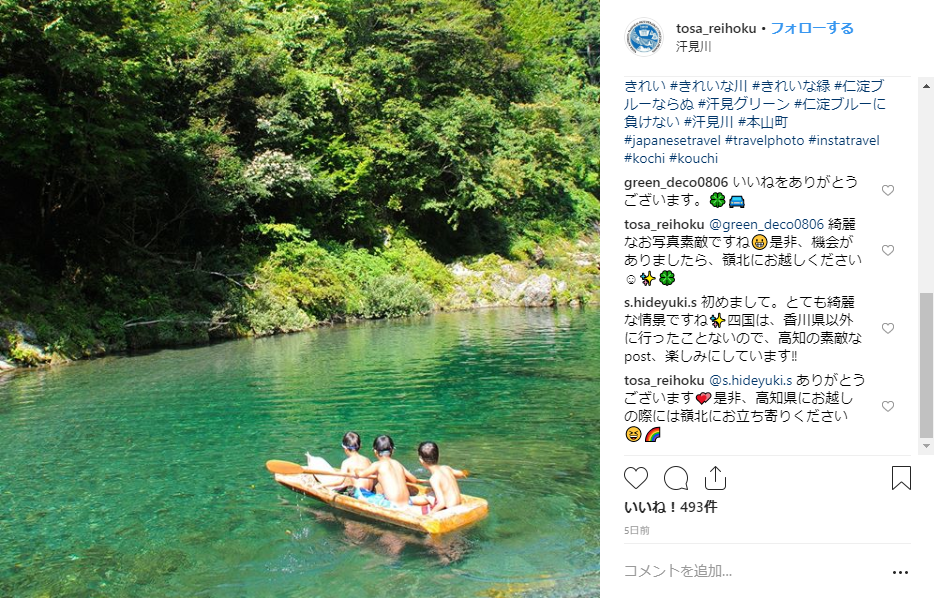Click the scrollbar up arrow in comments
934x598 pixels.
point(926,86)
